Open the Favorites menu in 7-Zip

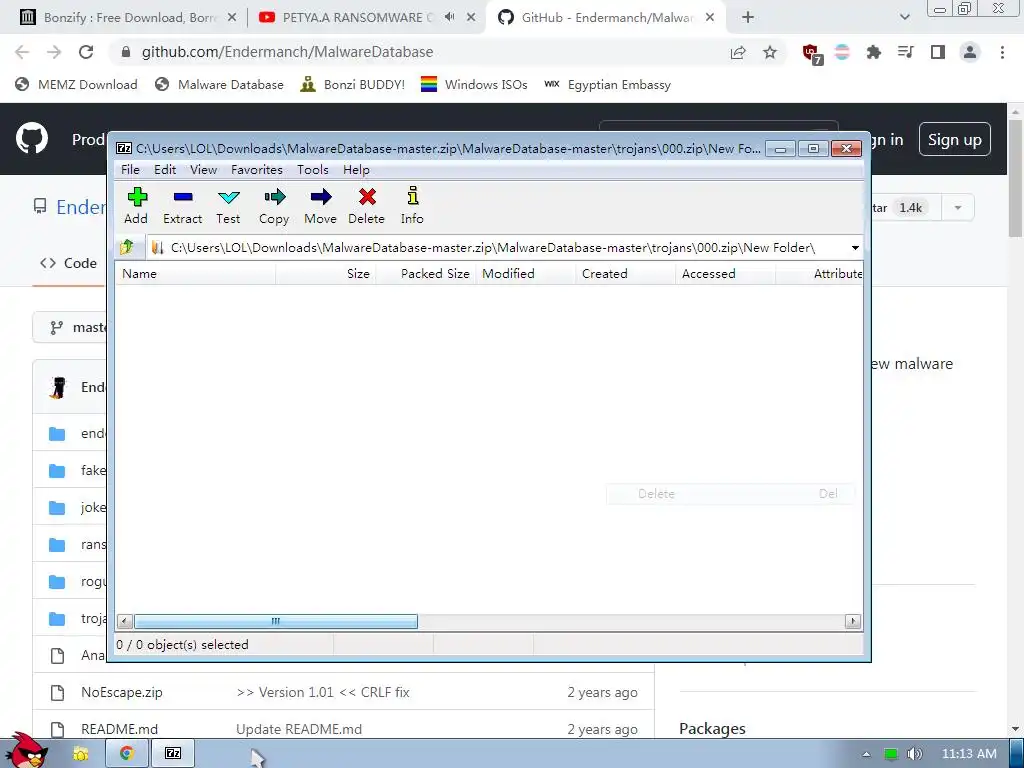click(257, 170)
